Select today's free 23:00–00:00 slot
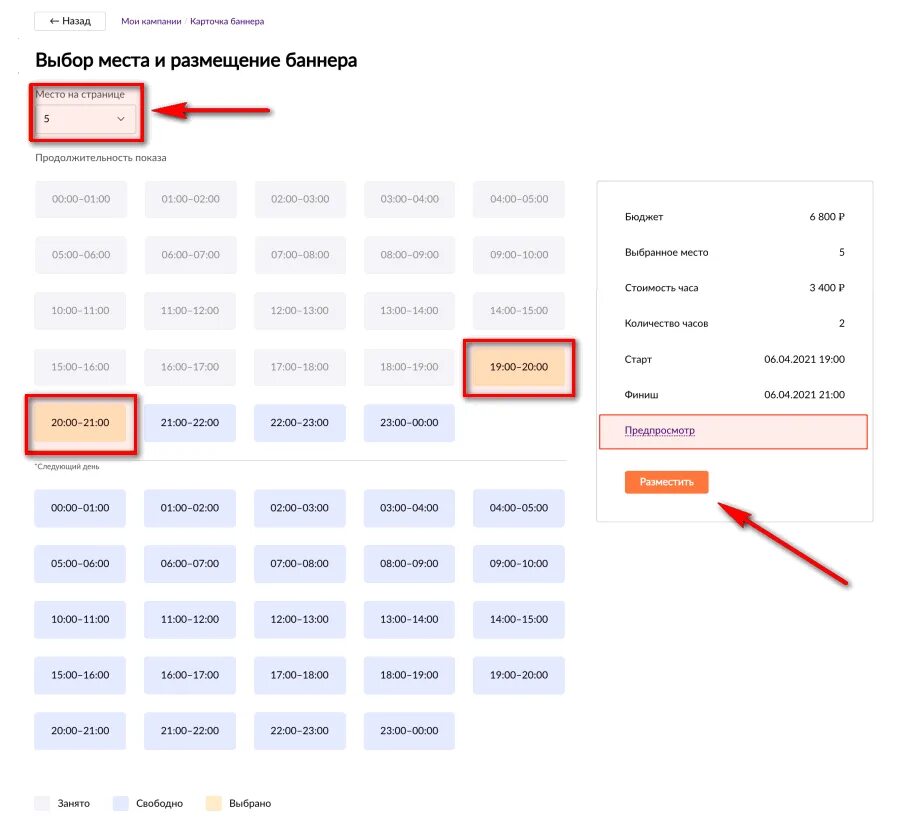Viewport: 900px width, 820px height. 409,422
